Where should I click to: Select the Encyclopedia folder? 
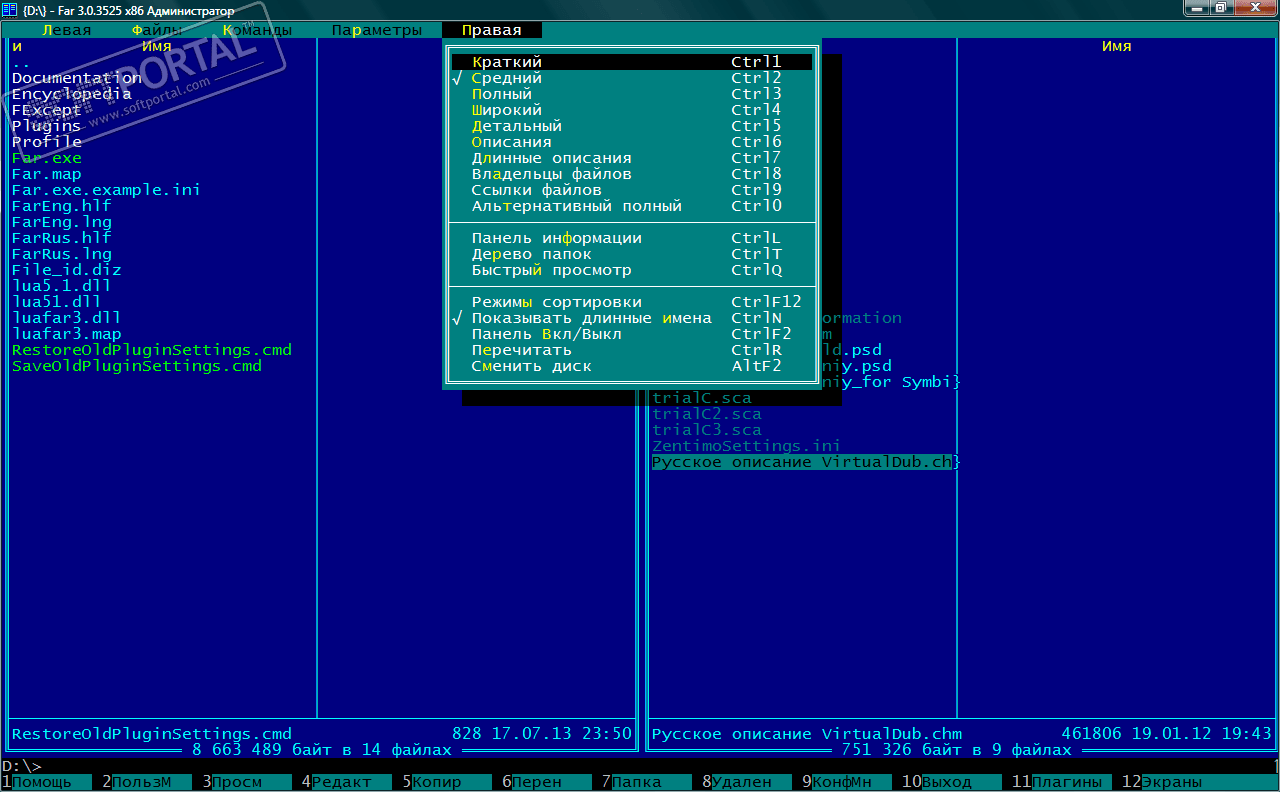[72, 94]
